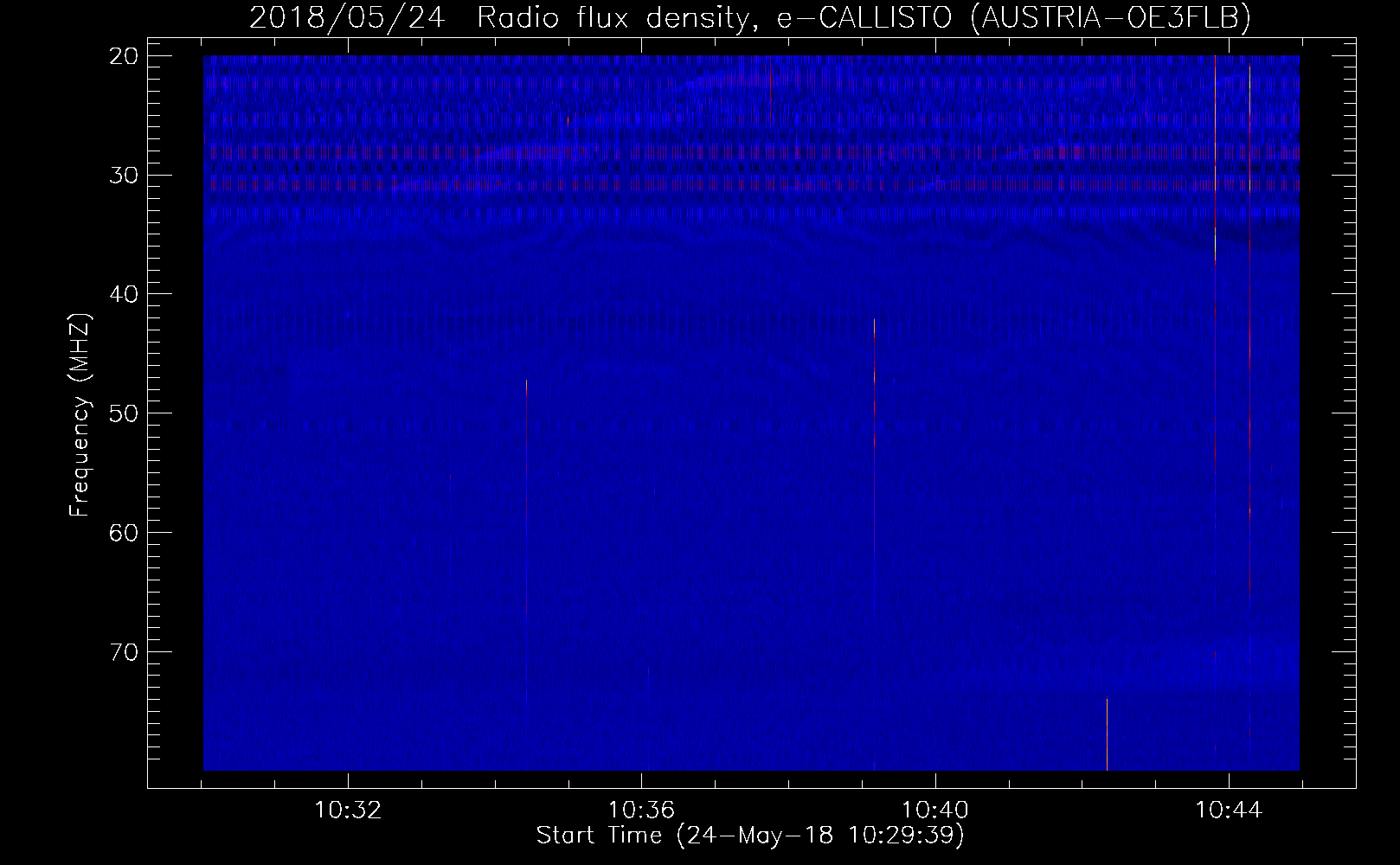Viewport: 1400px width, 865px height.
Task: Click the 10:36 time tick label
Action: click(x=641, y=811)
